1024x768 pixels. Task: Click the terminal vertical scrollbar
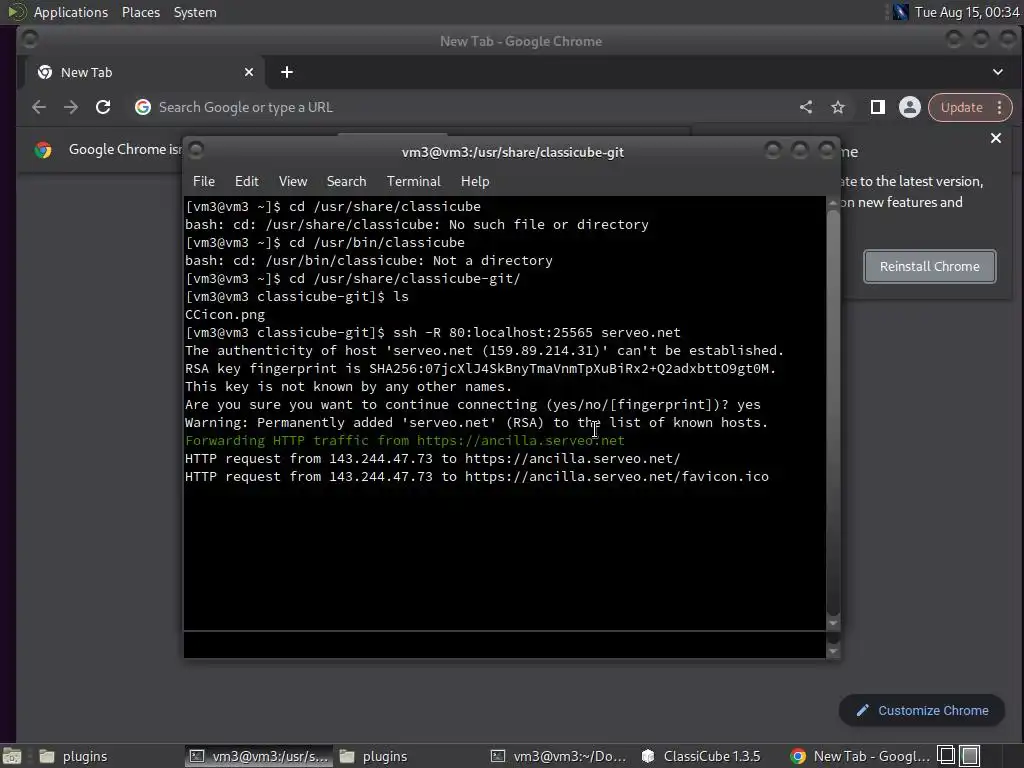click(x=833, y=413)
